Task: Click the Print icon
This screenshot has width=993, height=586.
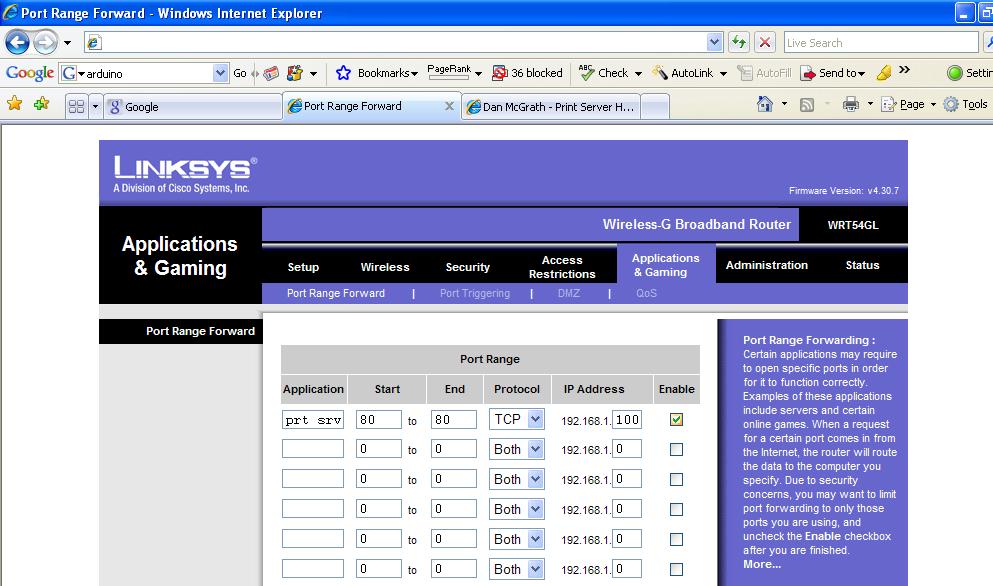Action: (x=851, y=104)
